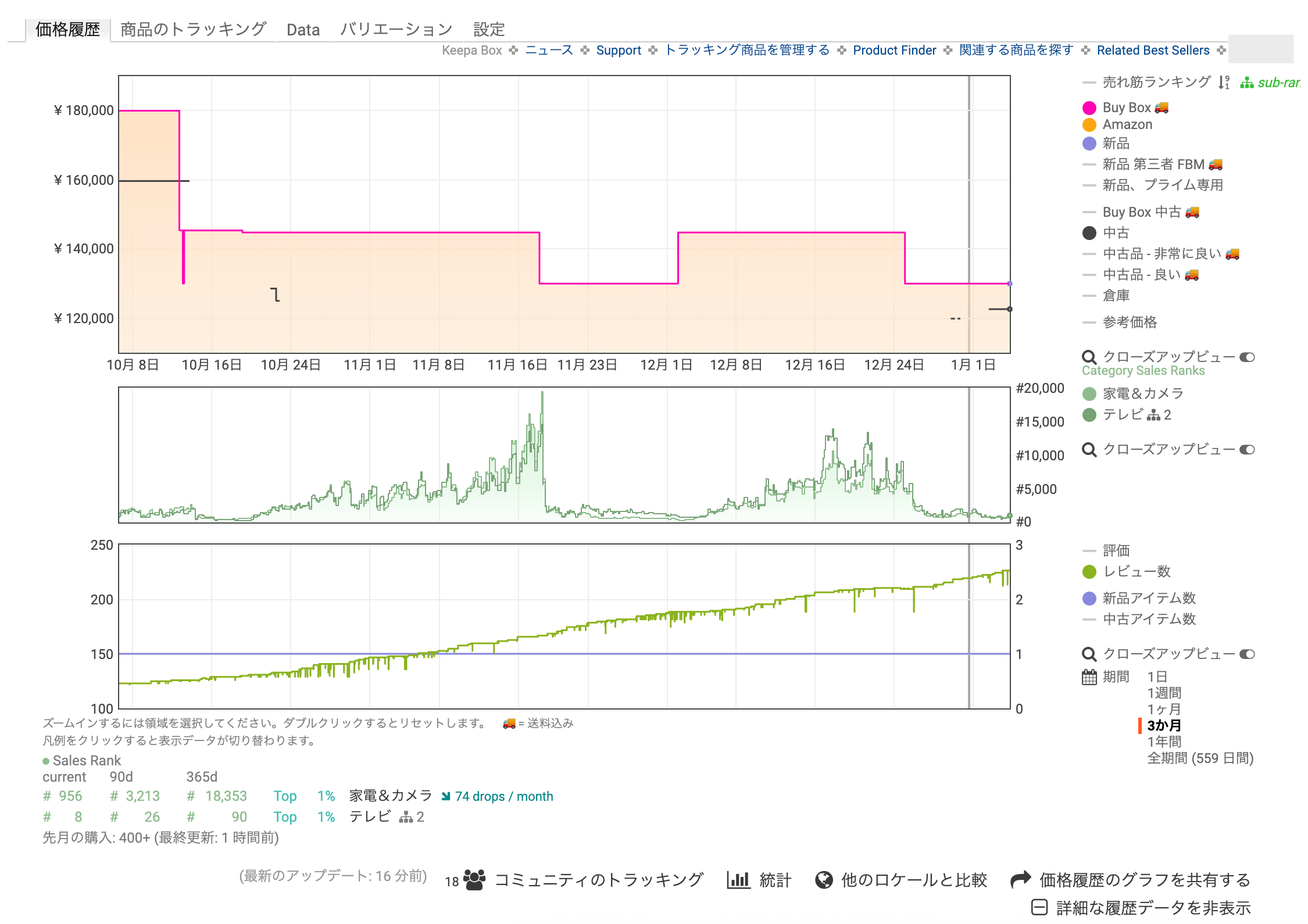
Task: Switch to 商品のトラッキング tab
Action: pos(193,29)
